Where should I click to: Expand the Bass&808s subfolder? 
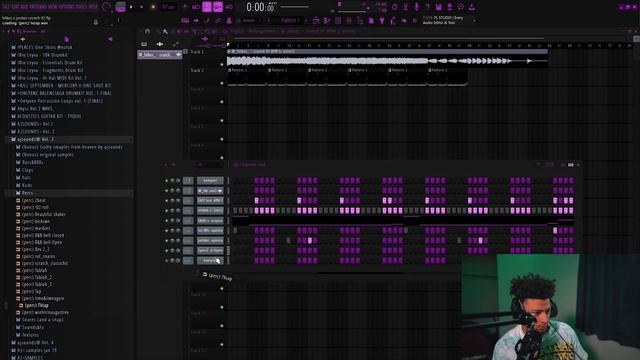[32, 162]
